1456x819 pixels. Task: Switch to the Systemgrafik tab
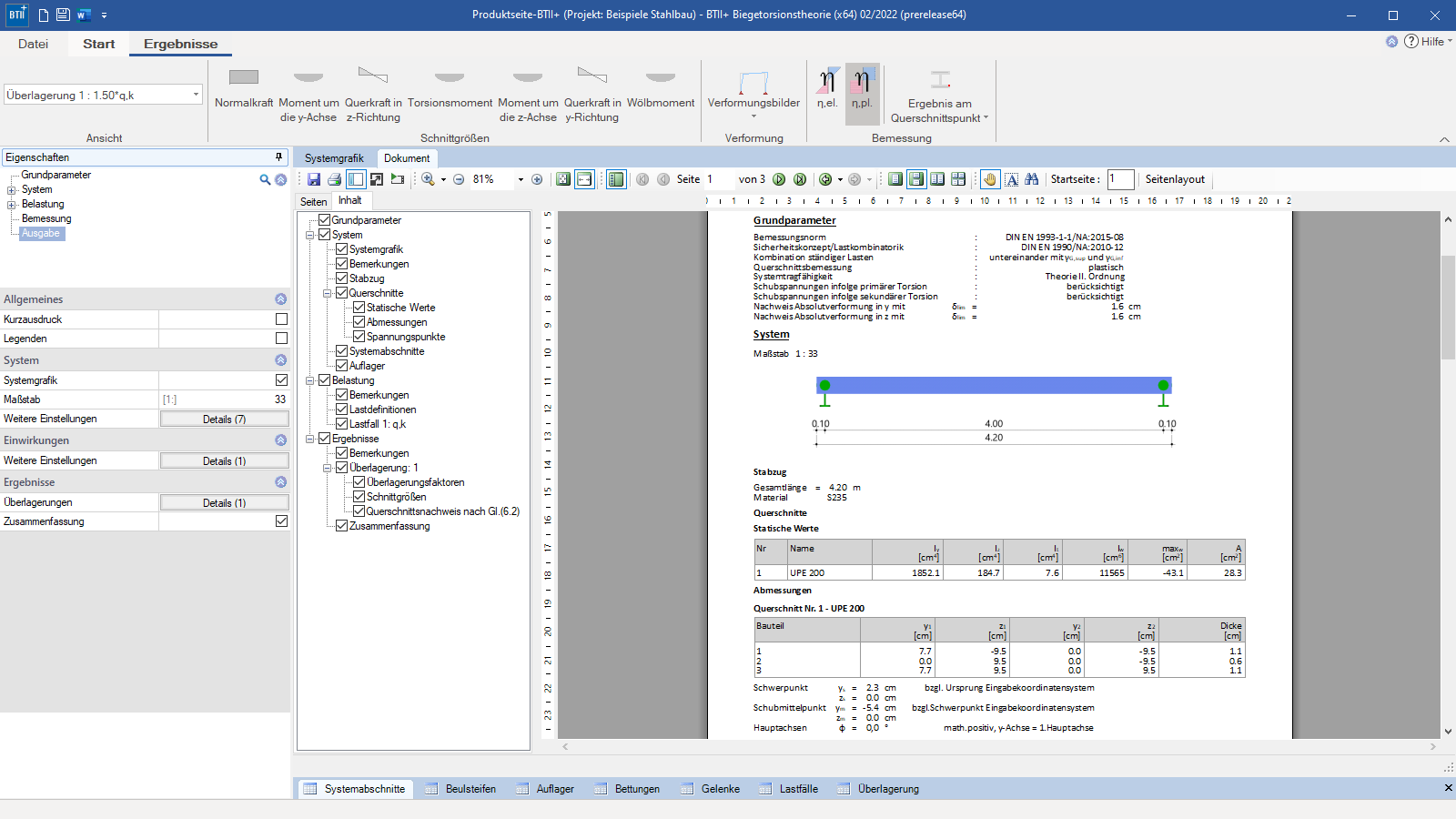[334, 158]
